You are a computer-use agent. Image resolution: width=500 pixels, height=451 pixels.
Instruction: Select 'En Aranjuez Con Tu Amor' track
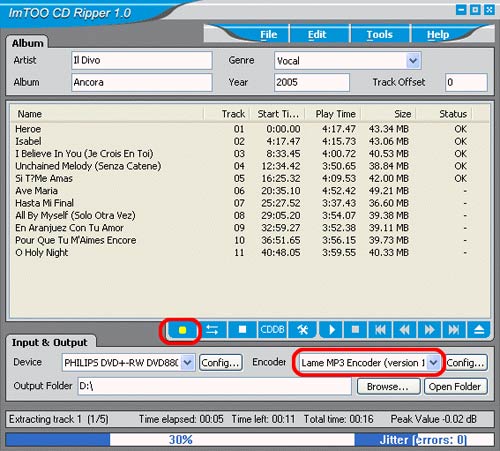point(69,228)
